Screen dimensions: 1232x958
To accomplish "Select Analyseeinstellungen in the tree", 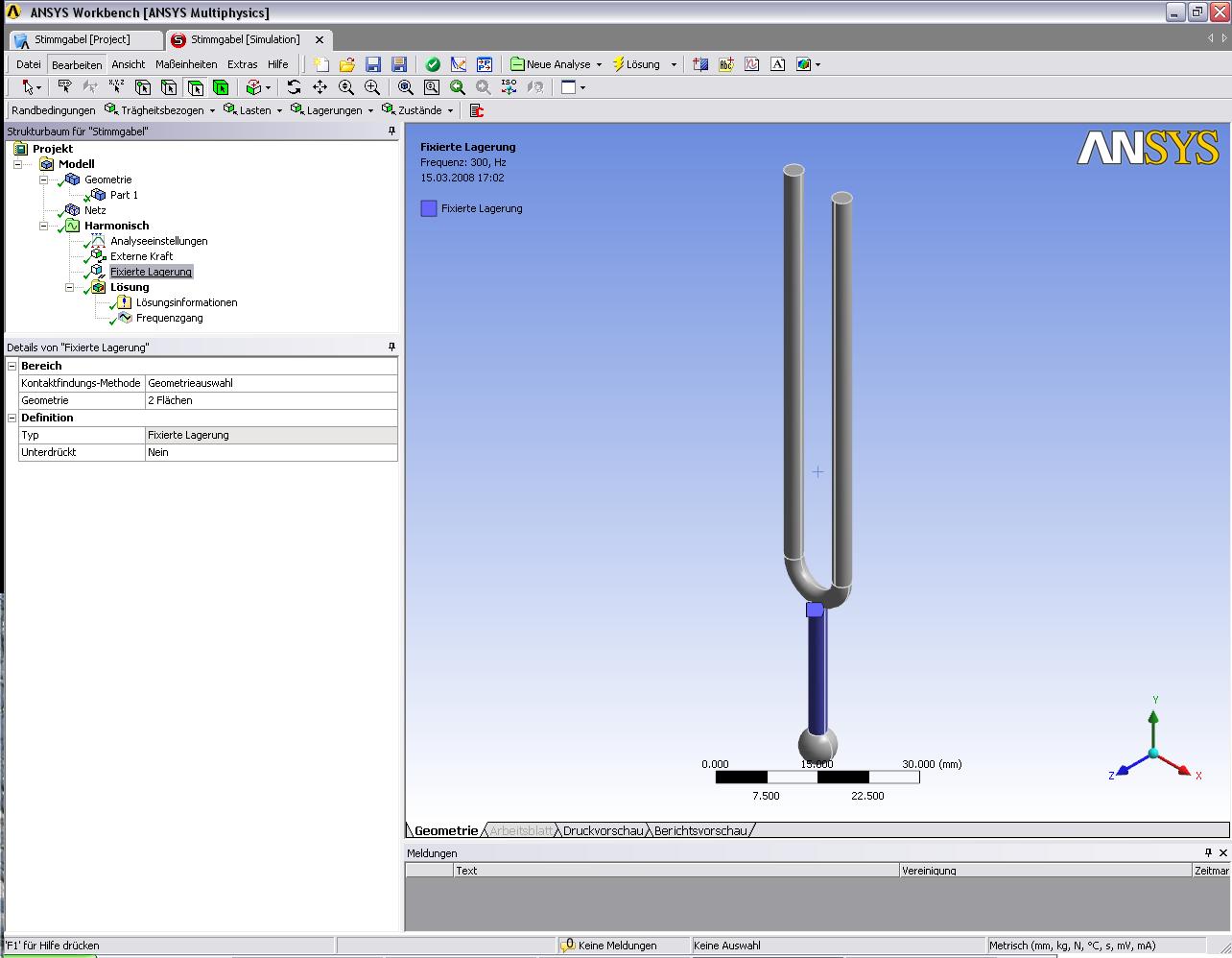I will click(x=158, y=241).
